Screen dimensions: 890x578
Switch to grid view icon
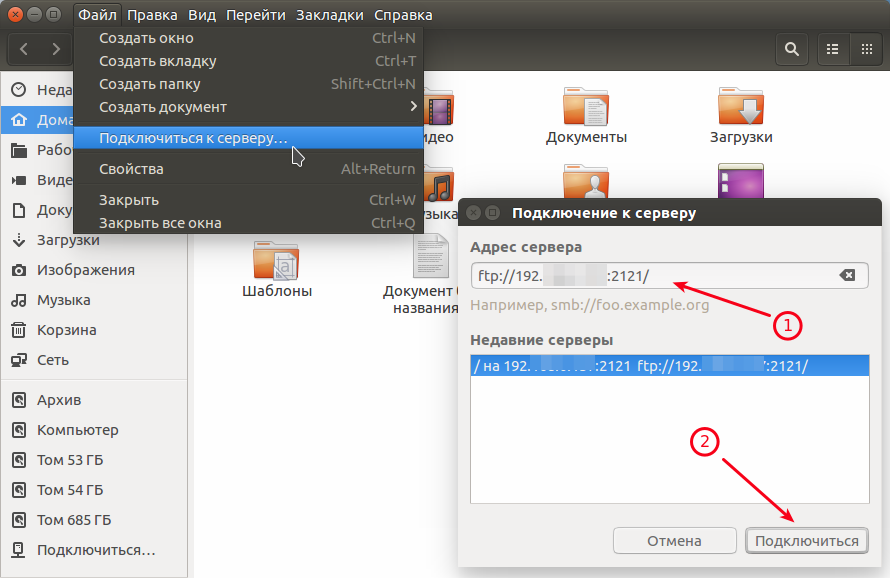coord(866,49)
